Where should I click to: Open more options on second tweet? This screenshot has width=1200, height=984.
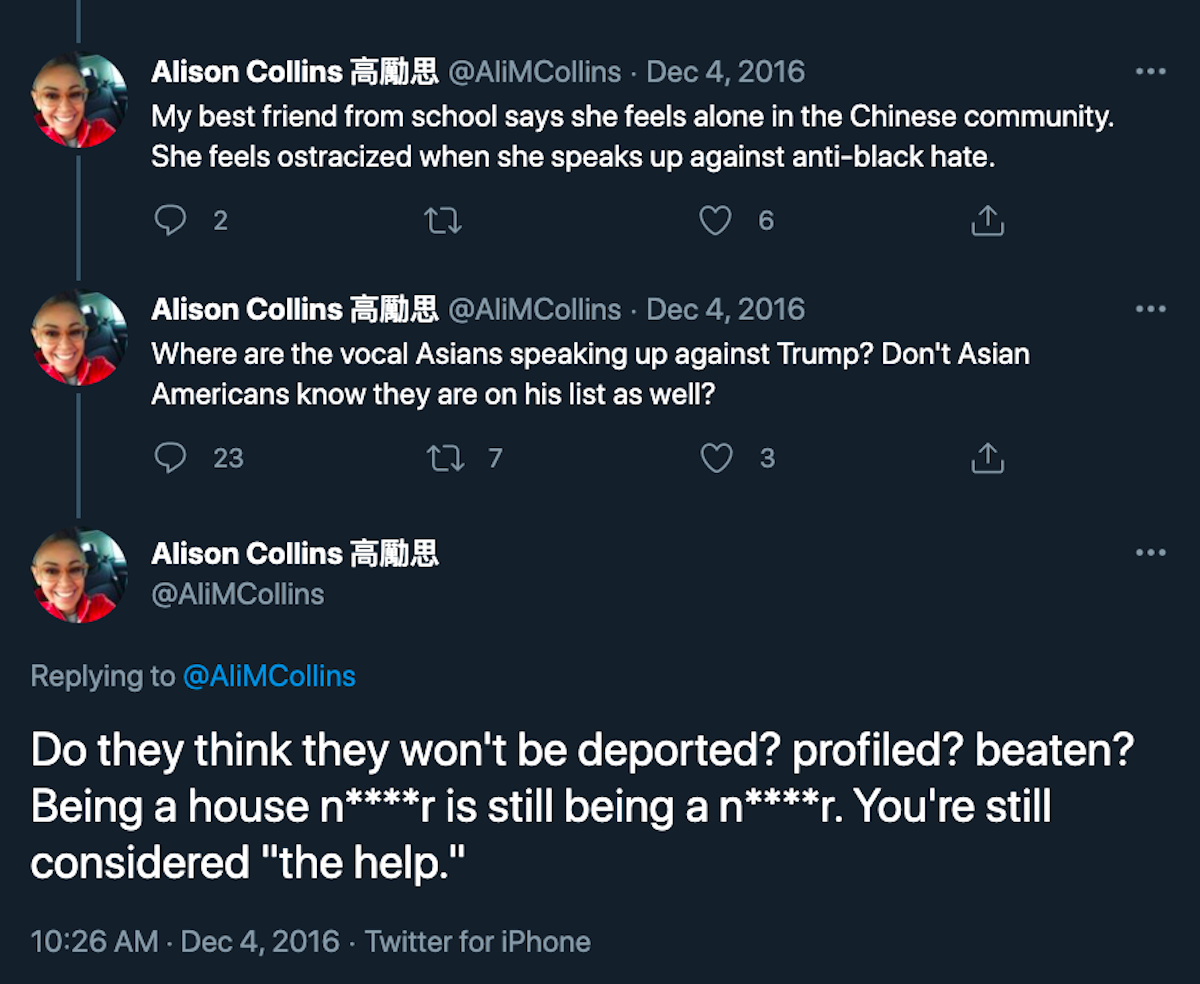1151,310
